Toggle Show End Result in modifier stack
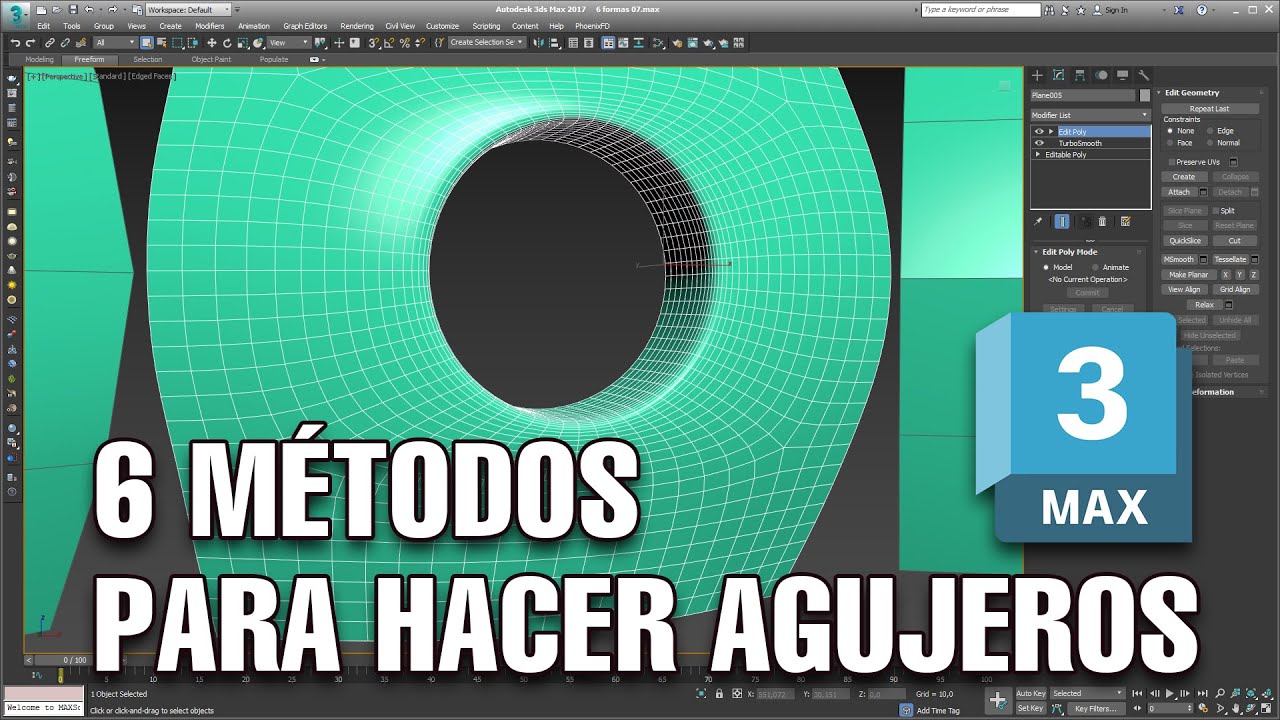This screenshot has height=720, width=1280. tap(1062, 221)
